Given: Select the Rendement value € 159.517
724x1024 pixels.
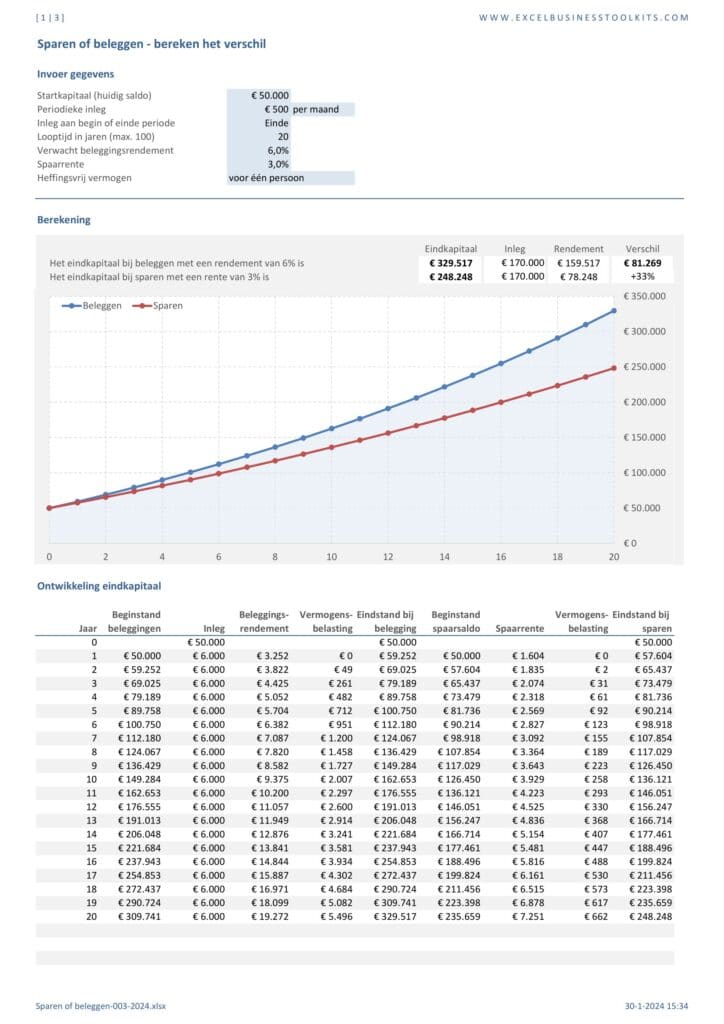Looking at the screenshot, I should pos(578,263).
